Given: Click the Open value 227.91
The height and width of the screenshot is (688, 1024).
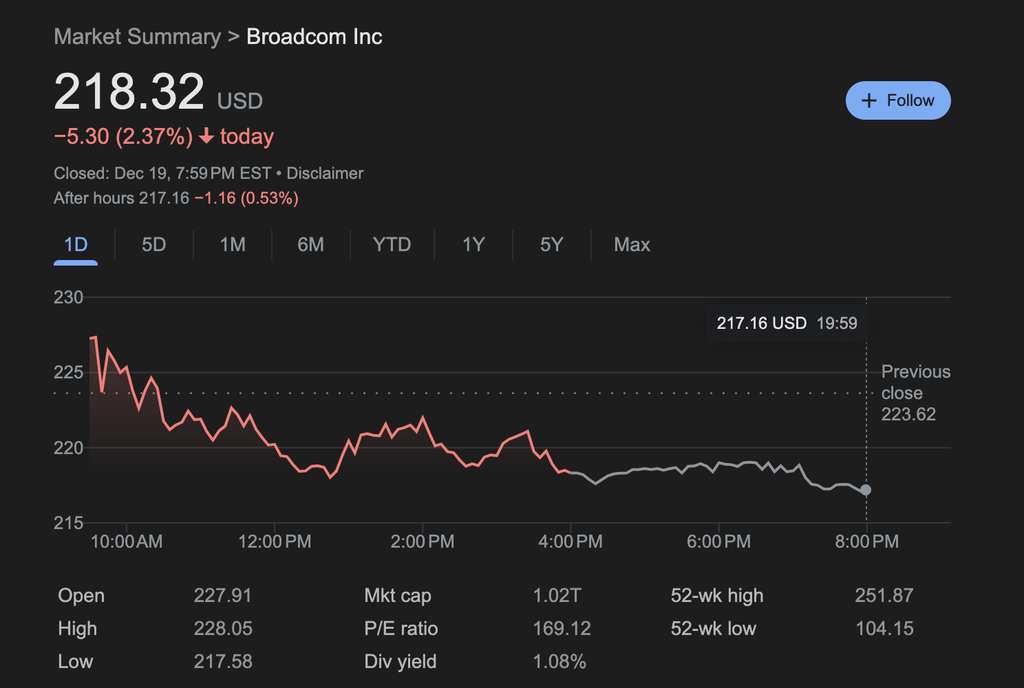Looking at the screenshot, I should [x=223, y=595].
